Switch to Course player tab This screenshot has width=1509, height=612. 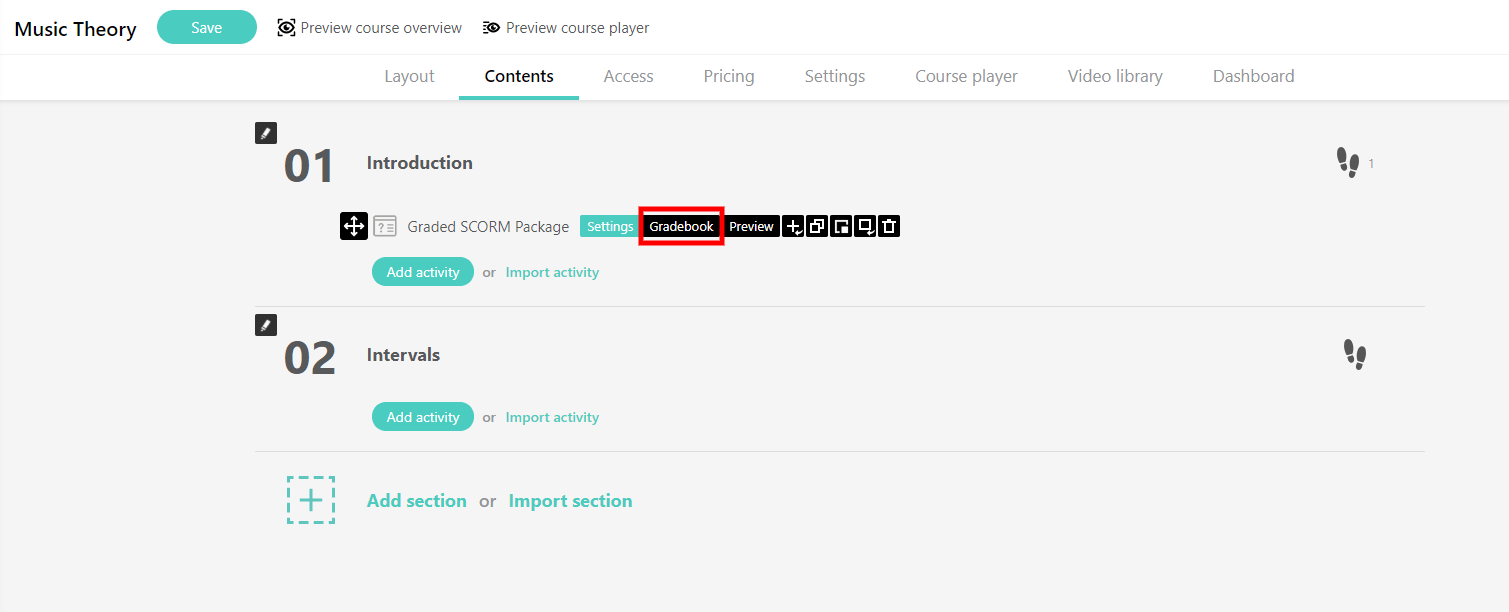point(966,76)
